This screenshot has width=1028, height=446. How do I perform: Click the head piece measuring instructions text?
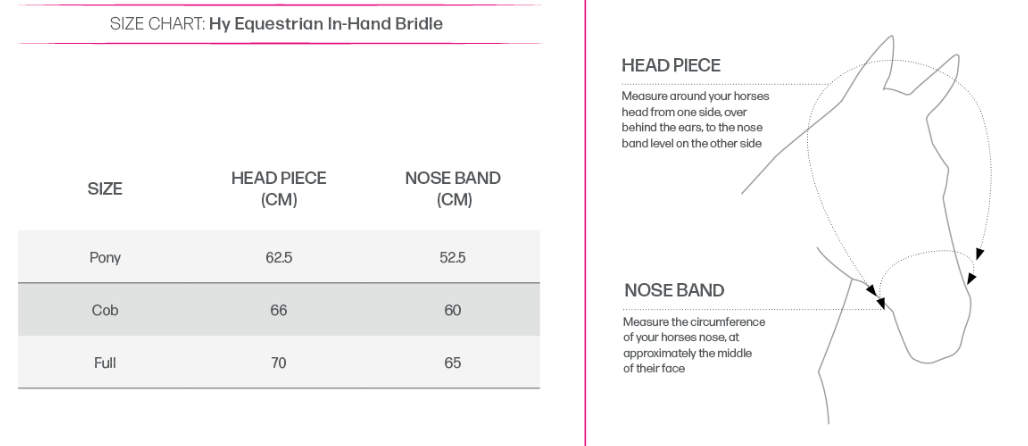695,120
